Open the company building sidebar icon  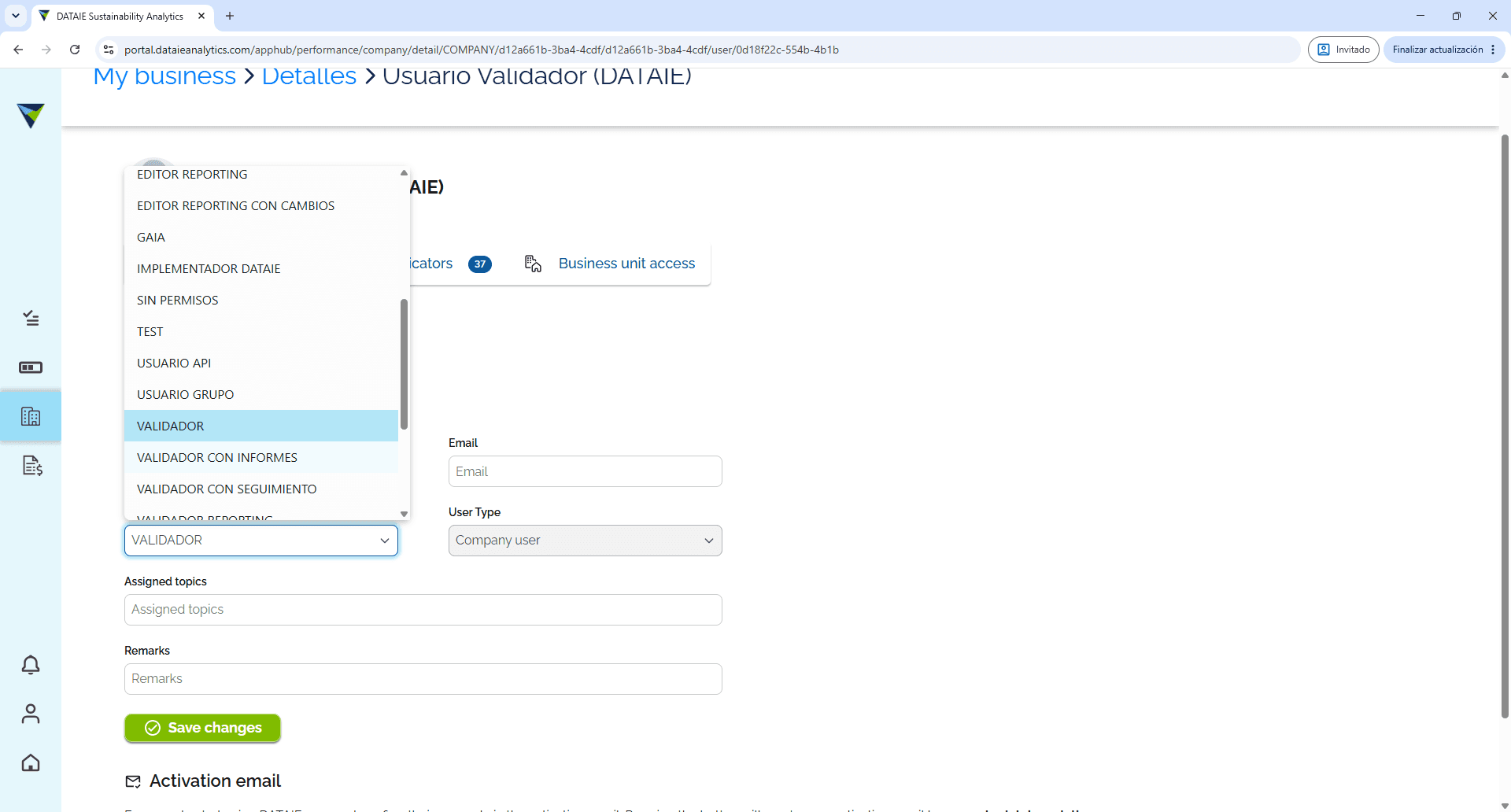(x=31, y=416)
